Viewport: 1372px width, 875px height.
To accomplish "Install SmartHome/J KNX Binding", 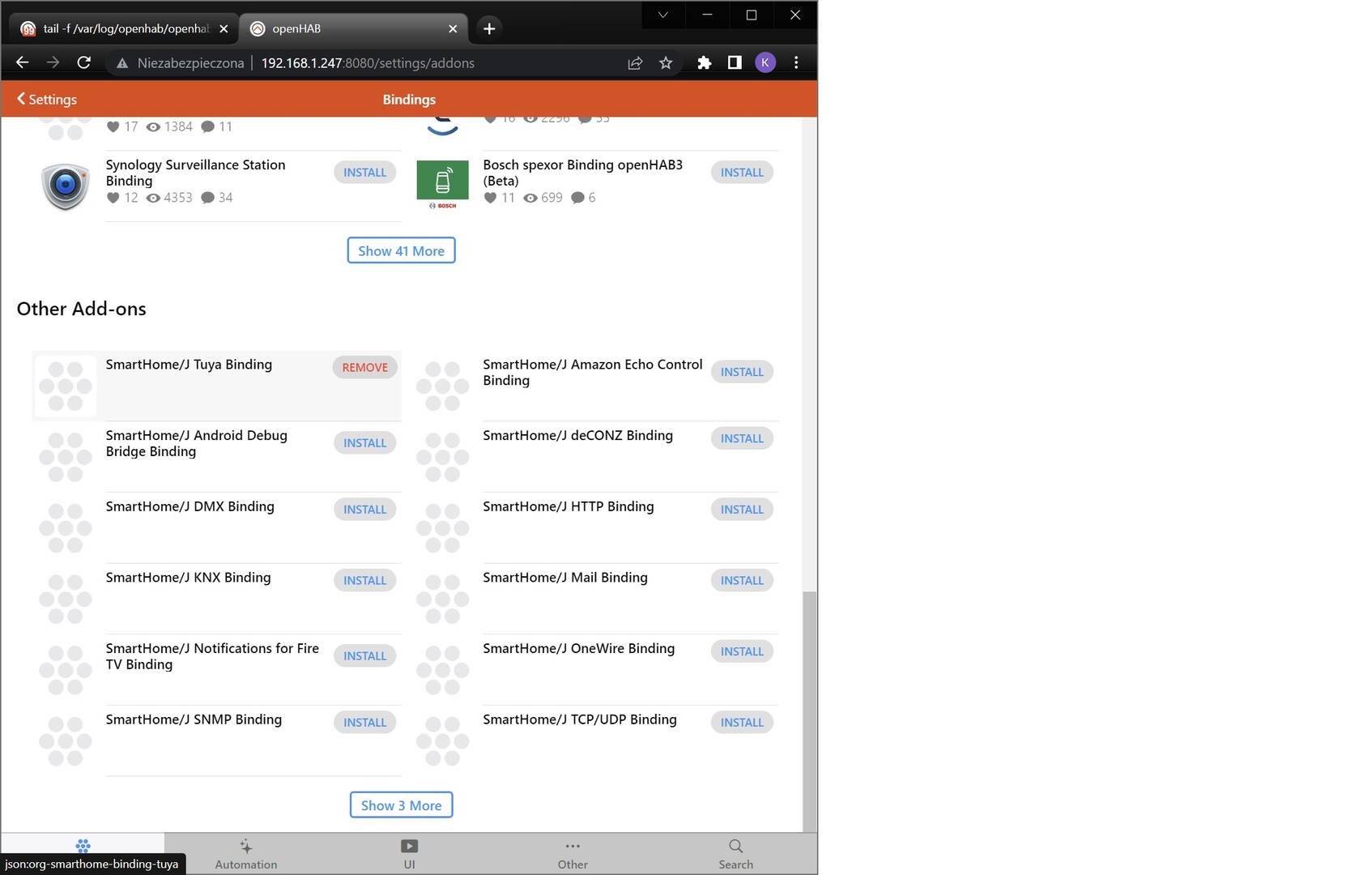I will [364, 580].
